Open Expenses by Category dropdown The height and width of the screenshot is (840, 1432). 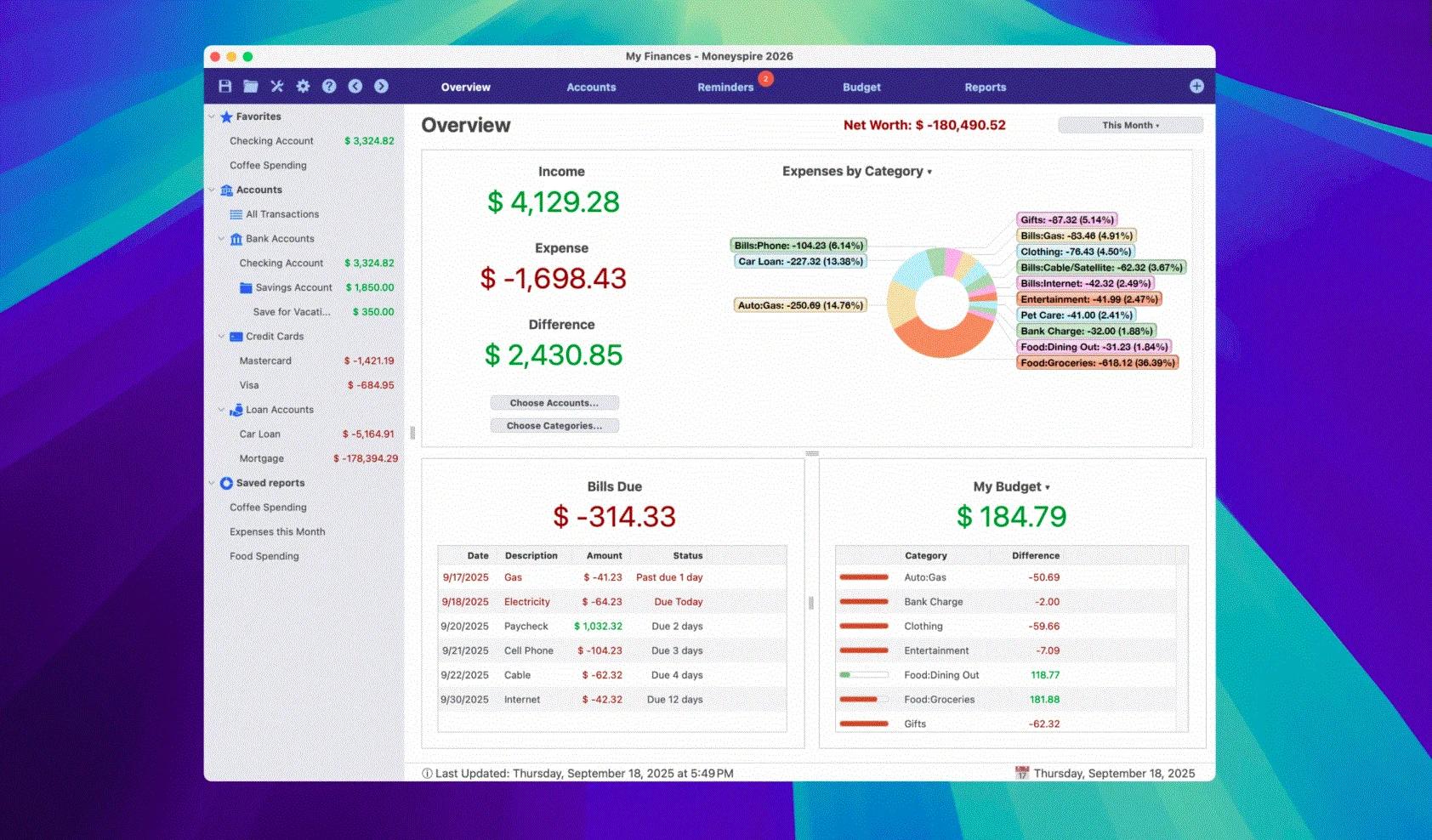pyautogui.click(x=857, y=171)
